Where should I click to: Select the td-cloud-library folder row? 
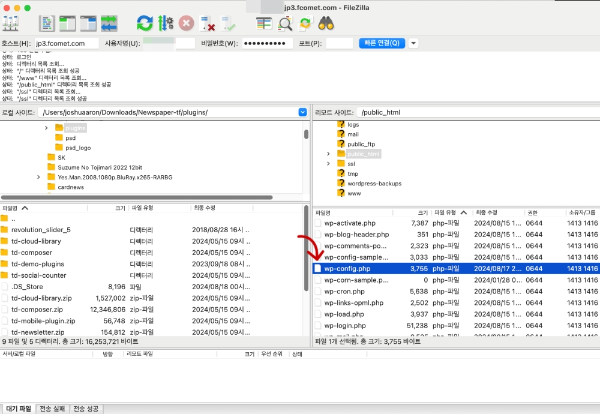pos(152,241)
